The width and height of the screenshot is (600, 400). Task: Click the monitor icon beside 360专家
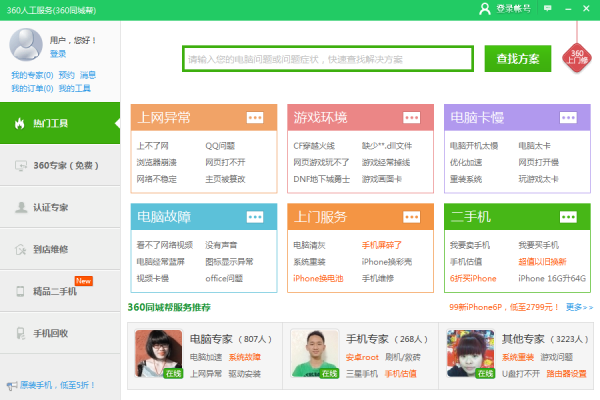pyautogui.click(x=18, y=165)
